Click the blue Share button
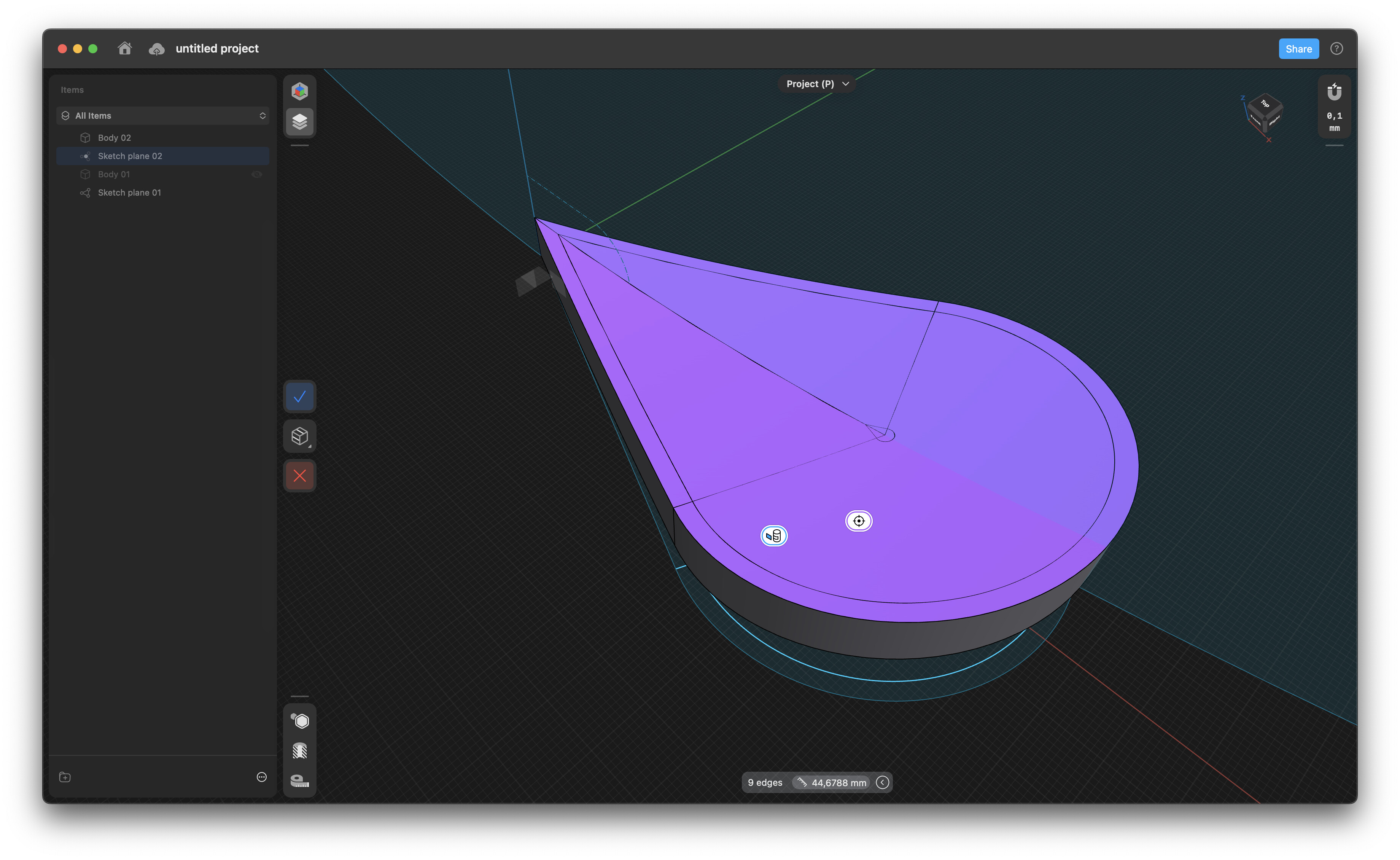Screen dimensions: 1400x860 pos(1298,49)
